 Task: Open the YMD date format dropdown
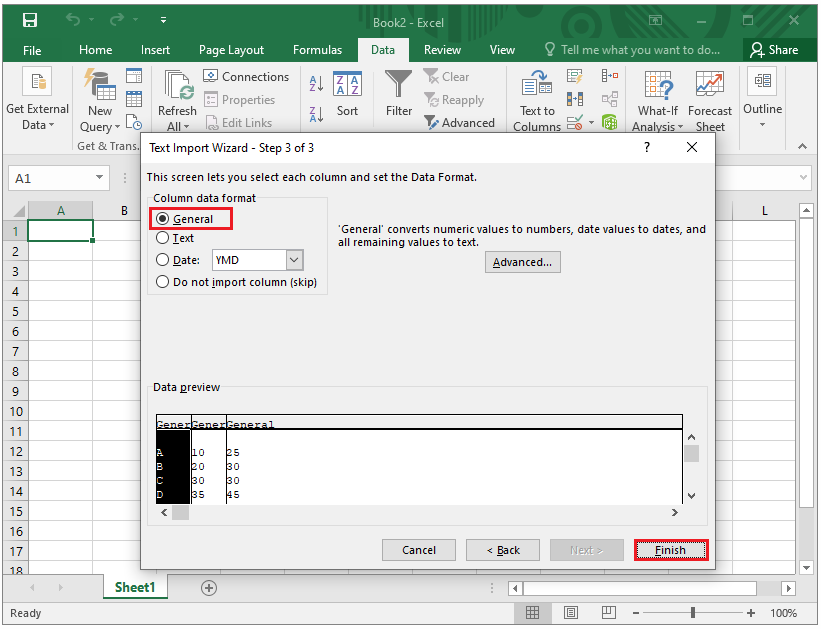(293, 259)
